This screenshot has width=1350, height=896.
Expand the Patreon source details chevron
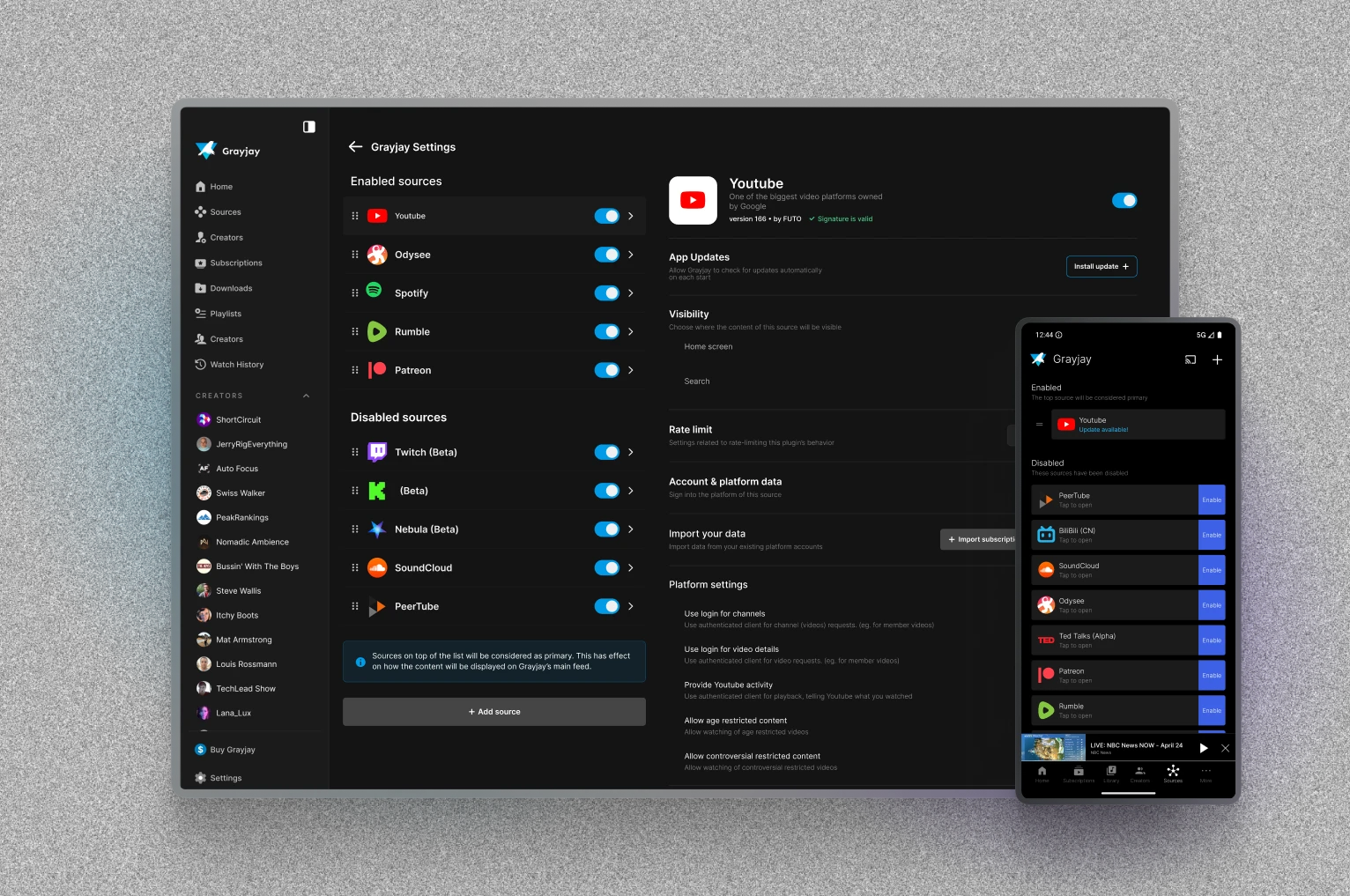click(x=631, y=370)
